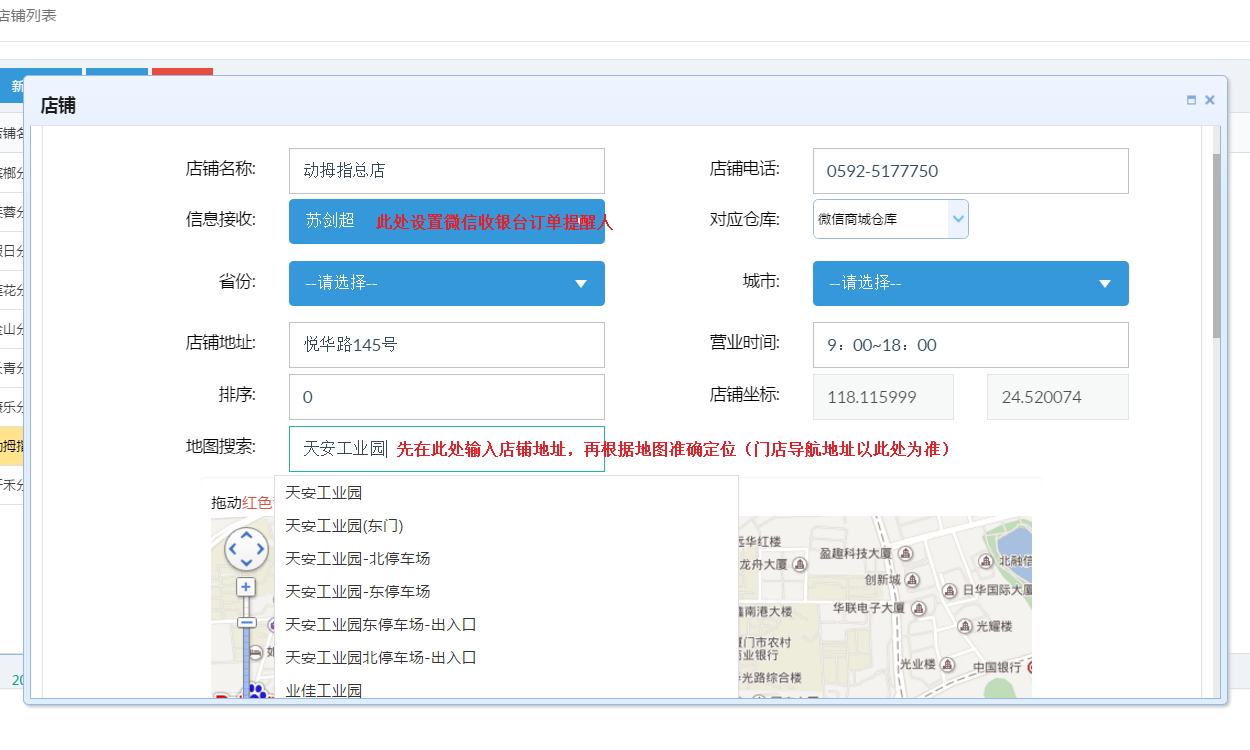This screenshot has height=750, width=1250.
Task: Zoom out the map with minus button
Action: click(x=246, y=622)
